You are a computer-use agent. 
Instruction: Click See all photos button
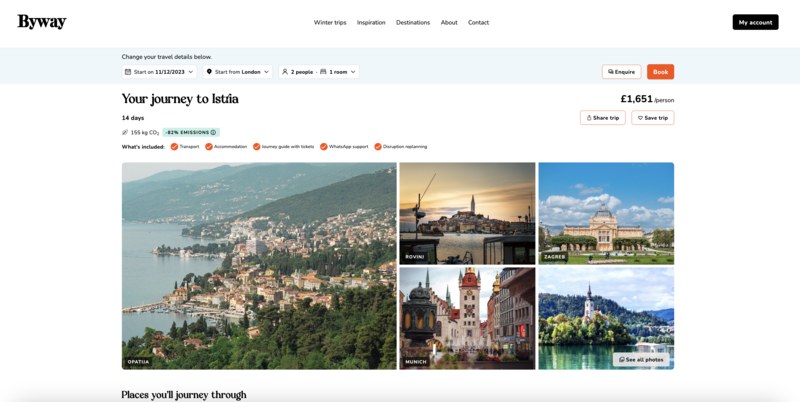[x=641, y=359]
